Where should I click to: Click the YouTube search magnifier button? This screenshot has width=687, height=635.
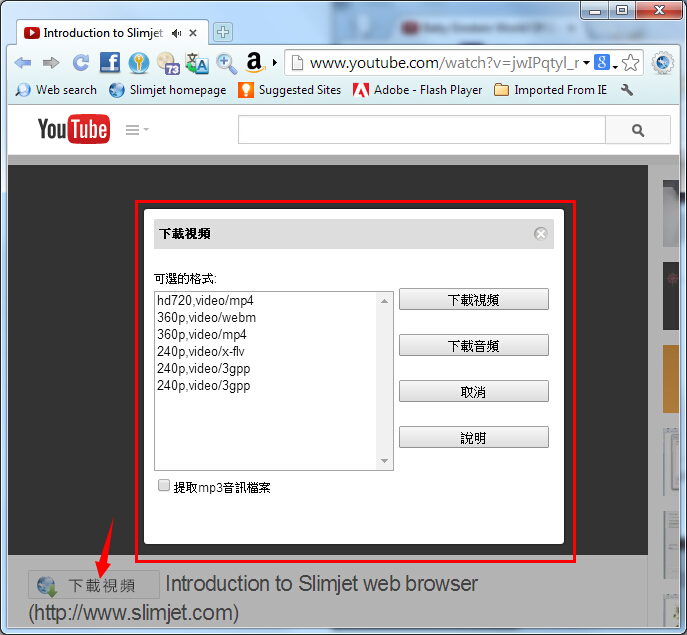[x=638, y=130]
